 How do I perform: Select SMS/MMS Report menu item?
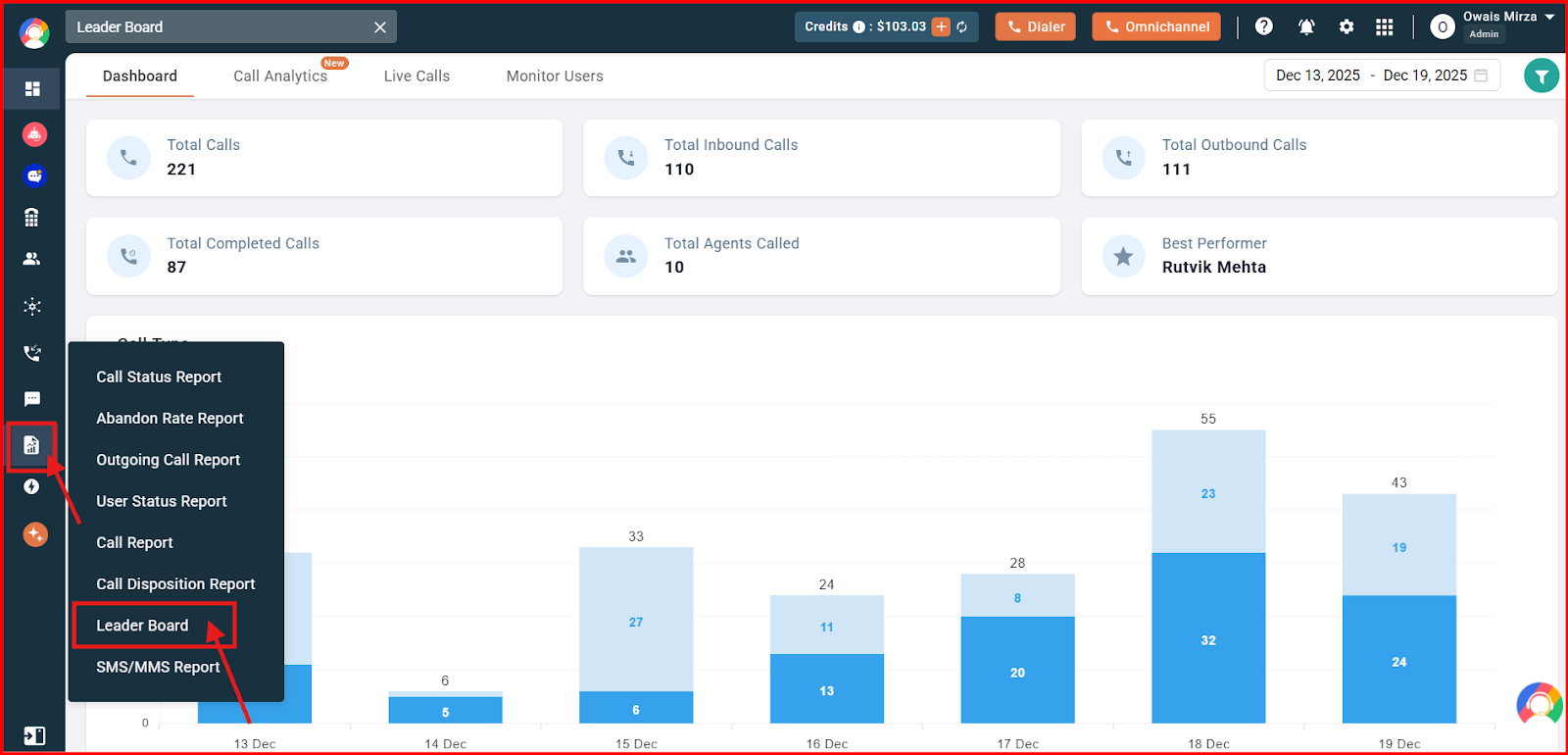pyautogui.click(x=158, y=667)
